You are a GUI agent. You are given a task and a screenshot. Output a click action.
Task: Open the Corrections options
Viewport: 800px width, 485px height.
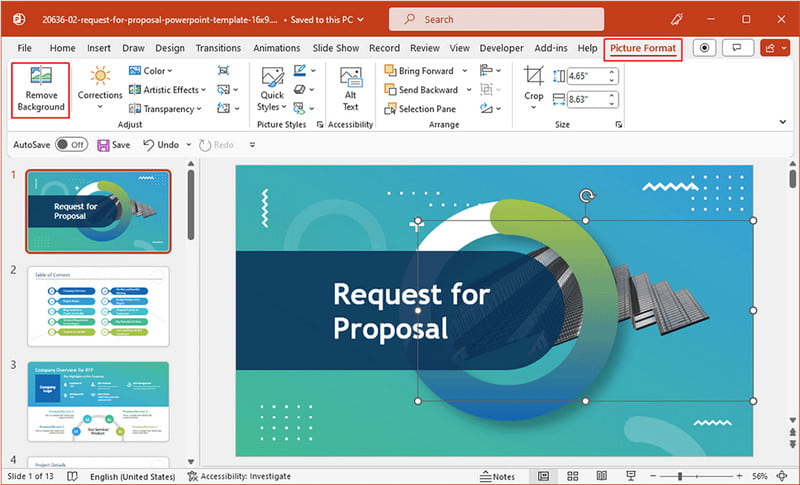(100, 85)
